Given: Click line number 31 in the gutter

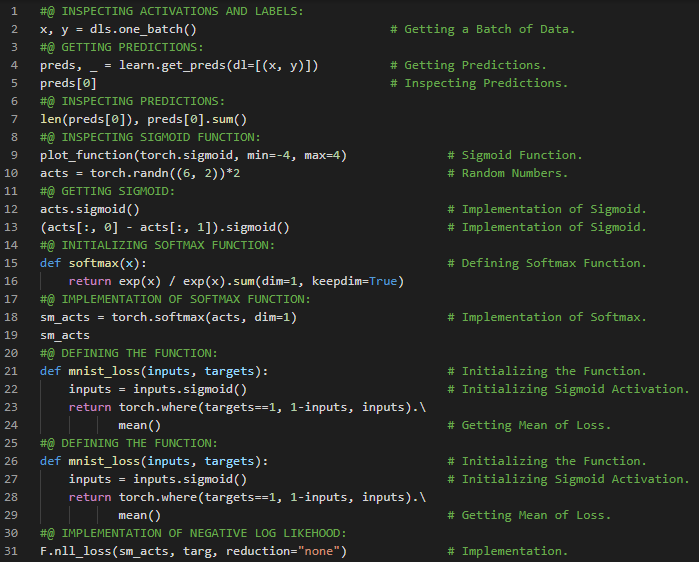Looking at the screenshot, I should 14,551.
